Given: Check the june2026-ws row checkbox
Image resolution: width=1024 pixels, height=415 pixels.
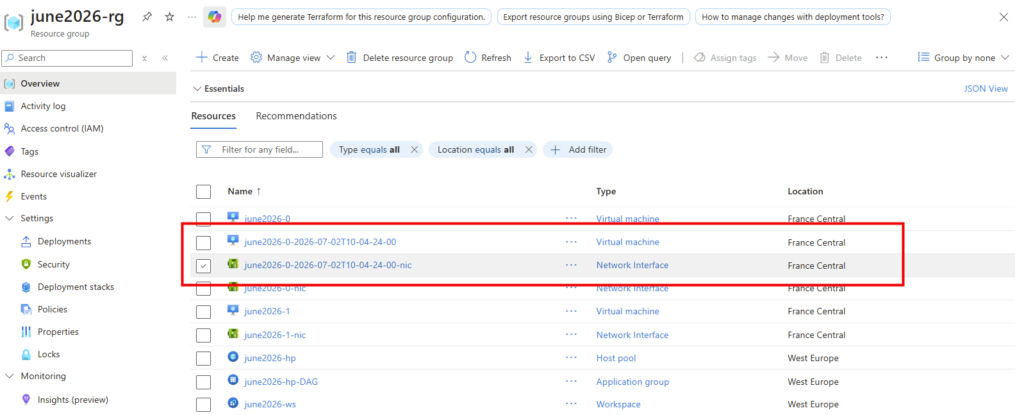Looking at the screenshot, I should click(204, 405).
